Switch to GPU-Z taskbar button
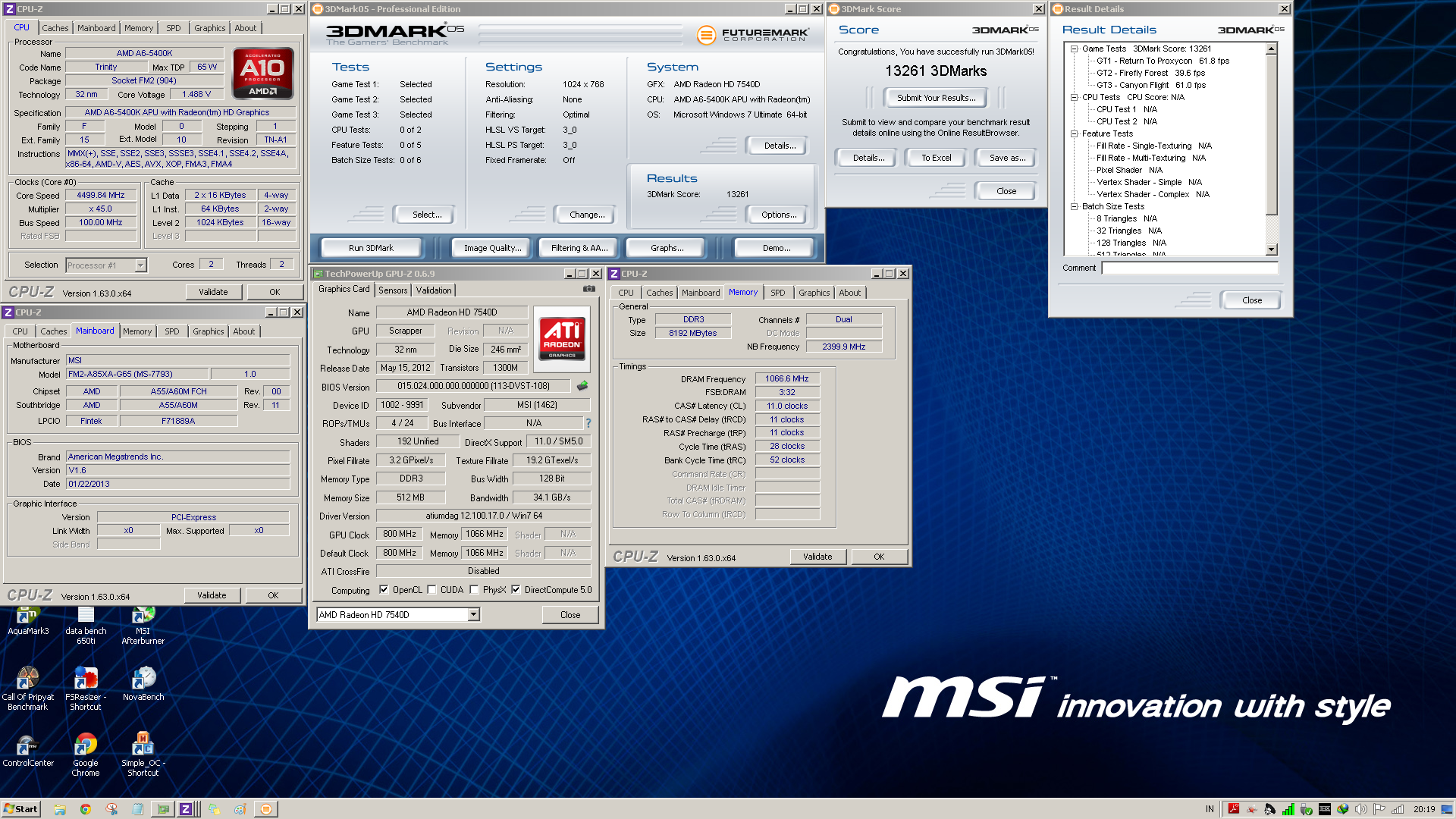Image resolution: width=1456 pixels, height=819 pixels. [163, 809]
